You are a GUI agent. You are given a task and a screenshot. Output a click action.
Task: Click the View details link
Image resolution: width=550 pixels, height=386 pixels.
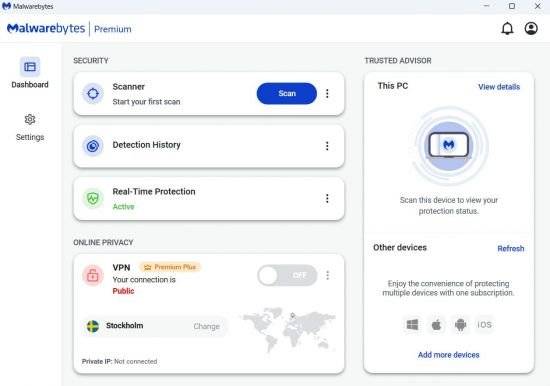(499, 87)
